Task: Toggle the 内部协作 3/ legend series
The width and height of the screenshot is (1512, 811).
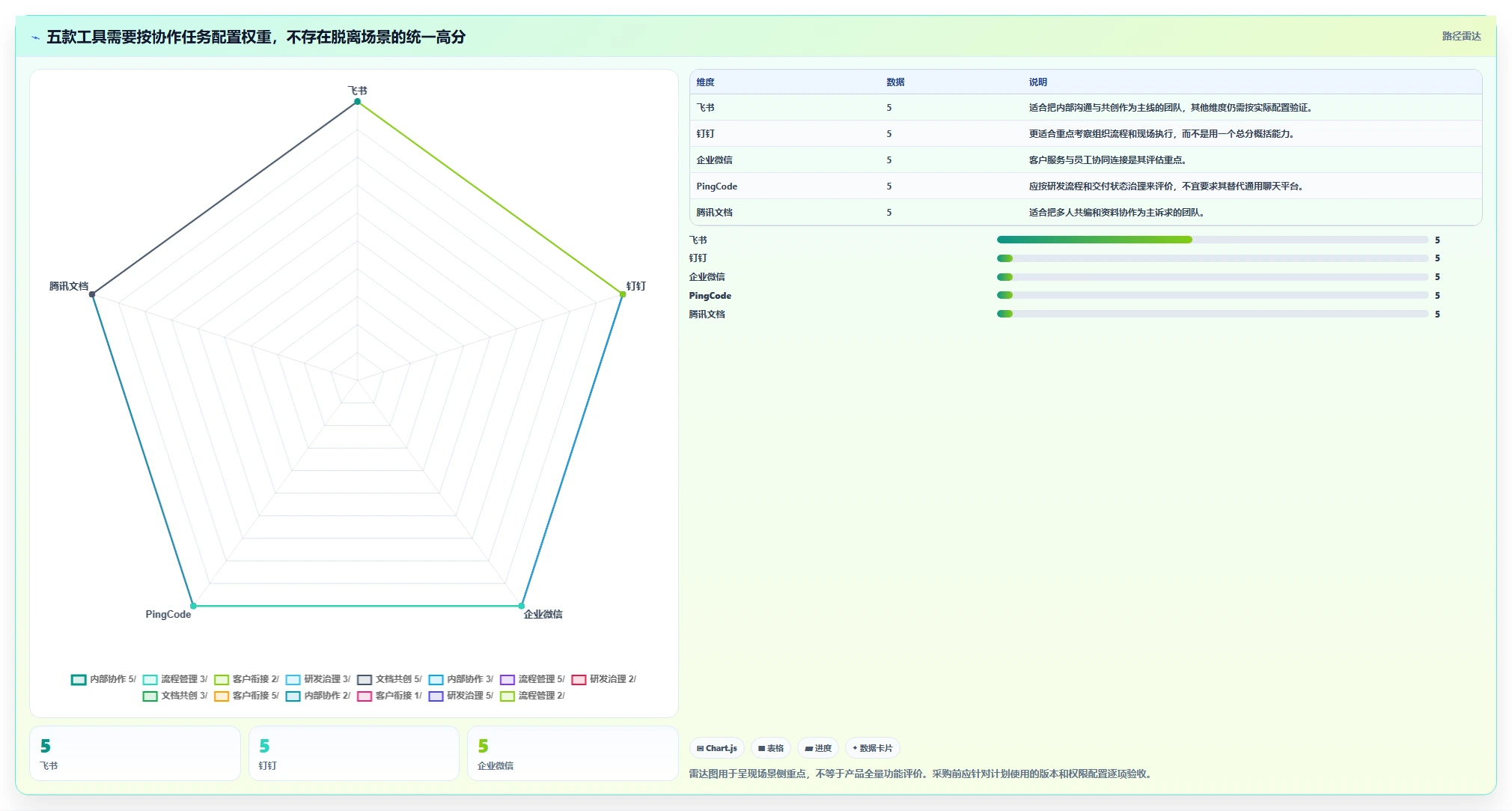Action: pos(461,679)
